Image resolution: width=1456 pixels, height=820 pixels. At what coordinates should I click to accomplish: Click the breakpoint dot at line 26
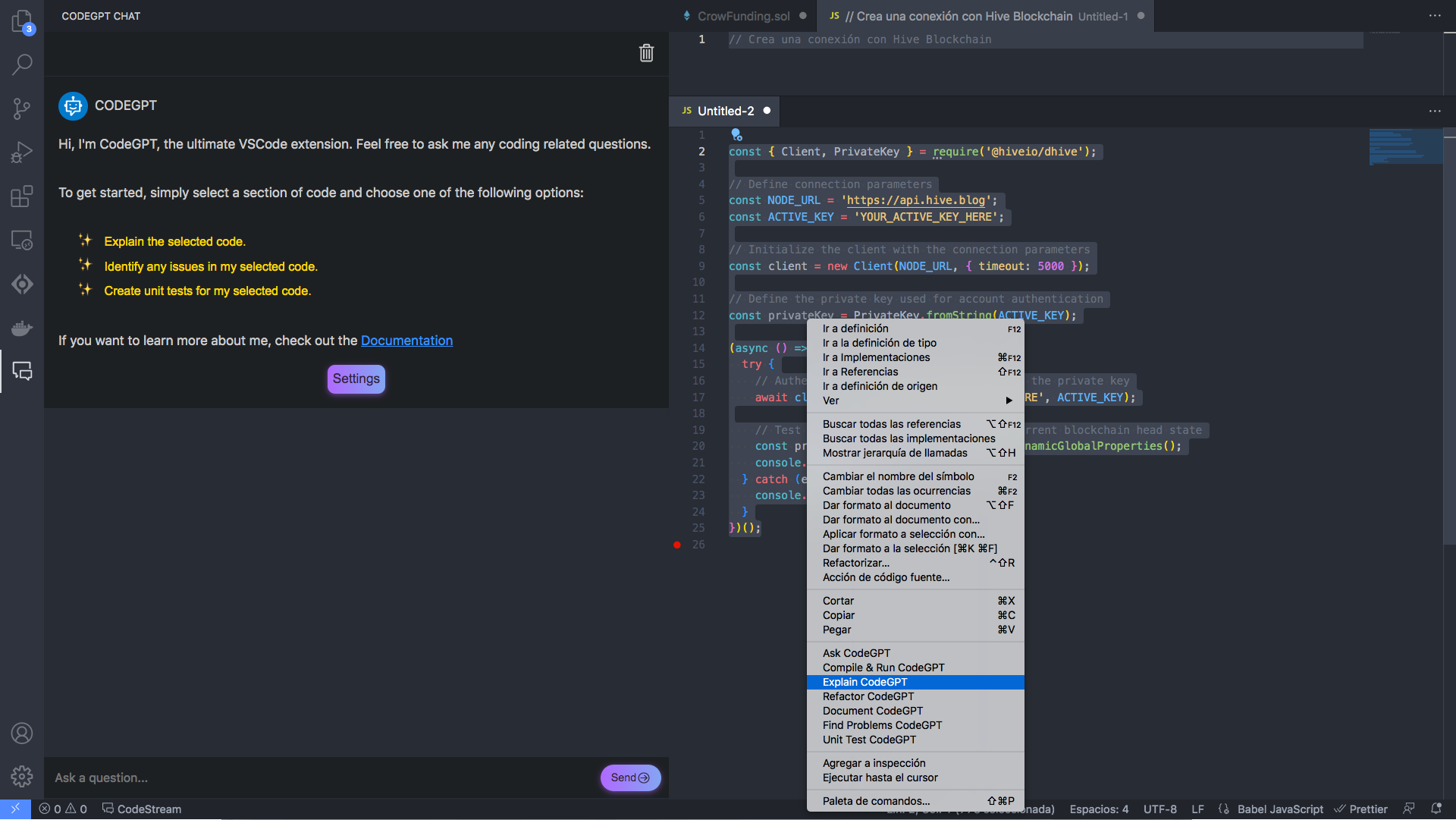coord(677,545)
